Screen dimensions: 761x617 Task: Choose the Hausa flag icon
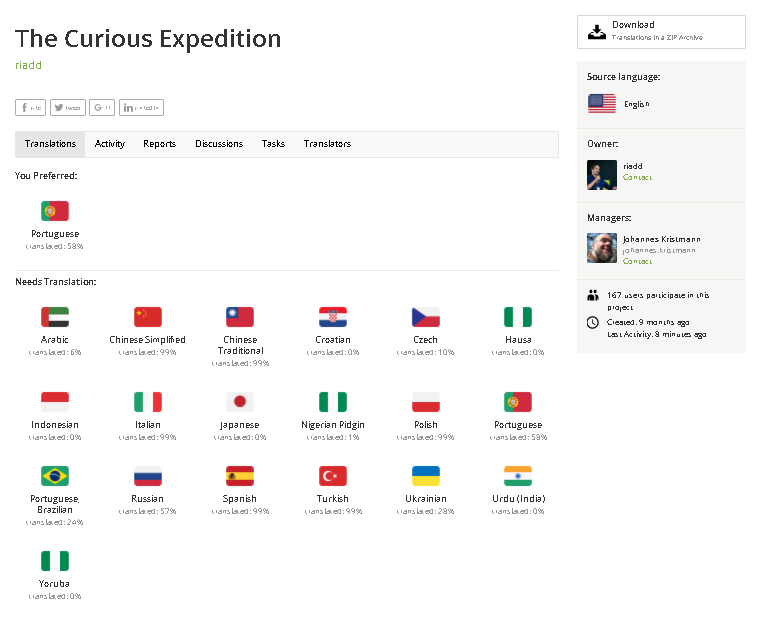pyautogui.click(x=518, y=317)
